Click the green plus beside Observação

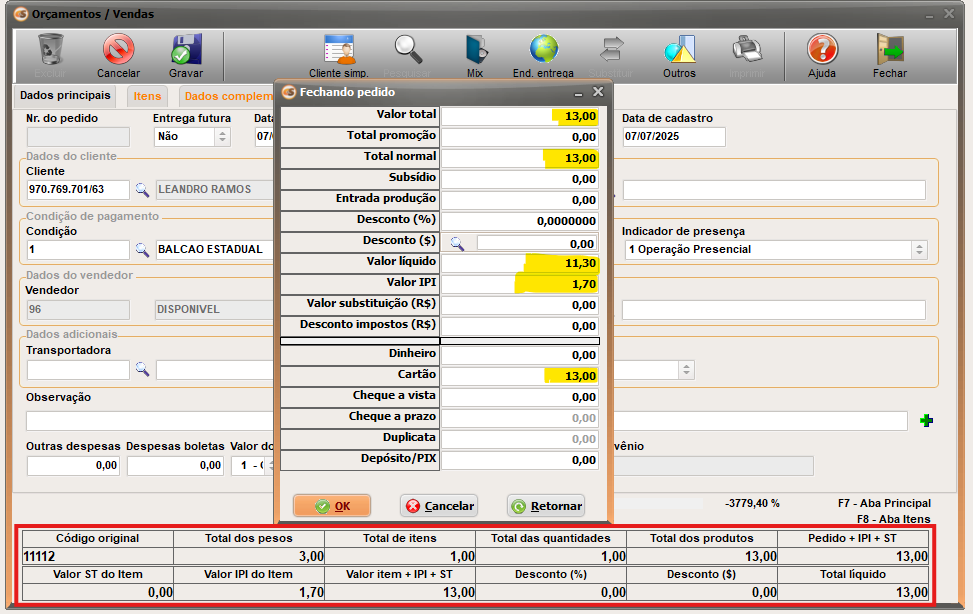926,421
